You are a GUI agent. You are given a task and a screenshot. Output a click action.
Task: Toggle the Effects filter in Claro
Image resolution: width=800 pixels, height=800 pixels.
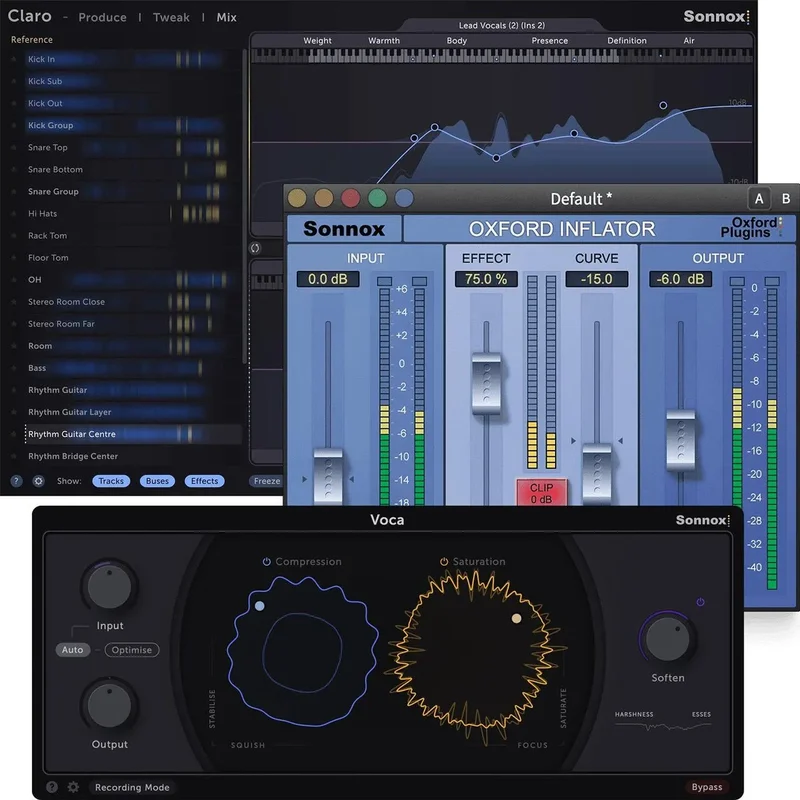point(205,481)
